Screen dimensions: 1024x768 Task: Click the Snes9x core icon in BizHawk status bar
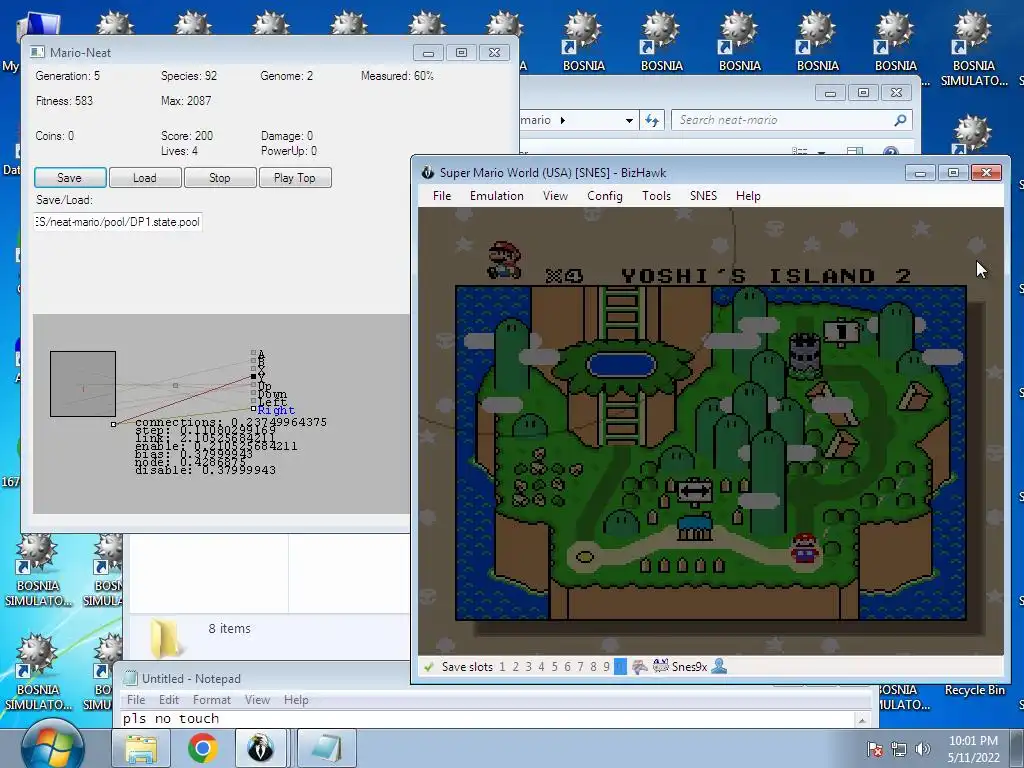[660, 666]
